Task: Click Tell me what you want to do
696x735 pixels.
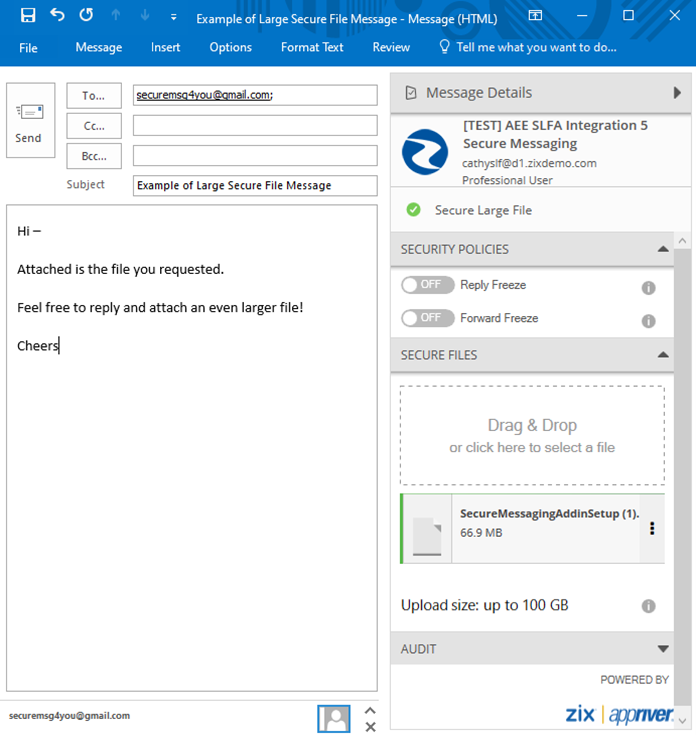Action: tap(528, 47)
